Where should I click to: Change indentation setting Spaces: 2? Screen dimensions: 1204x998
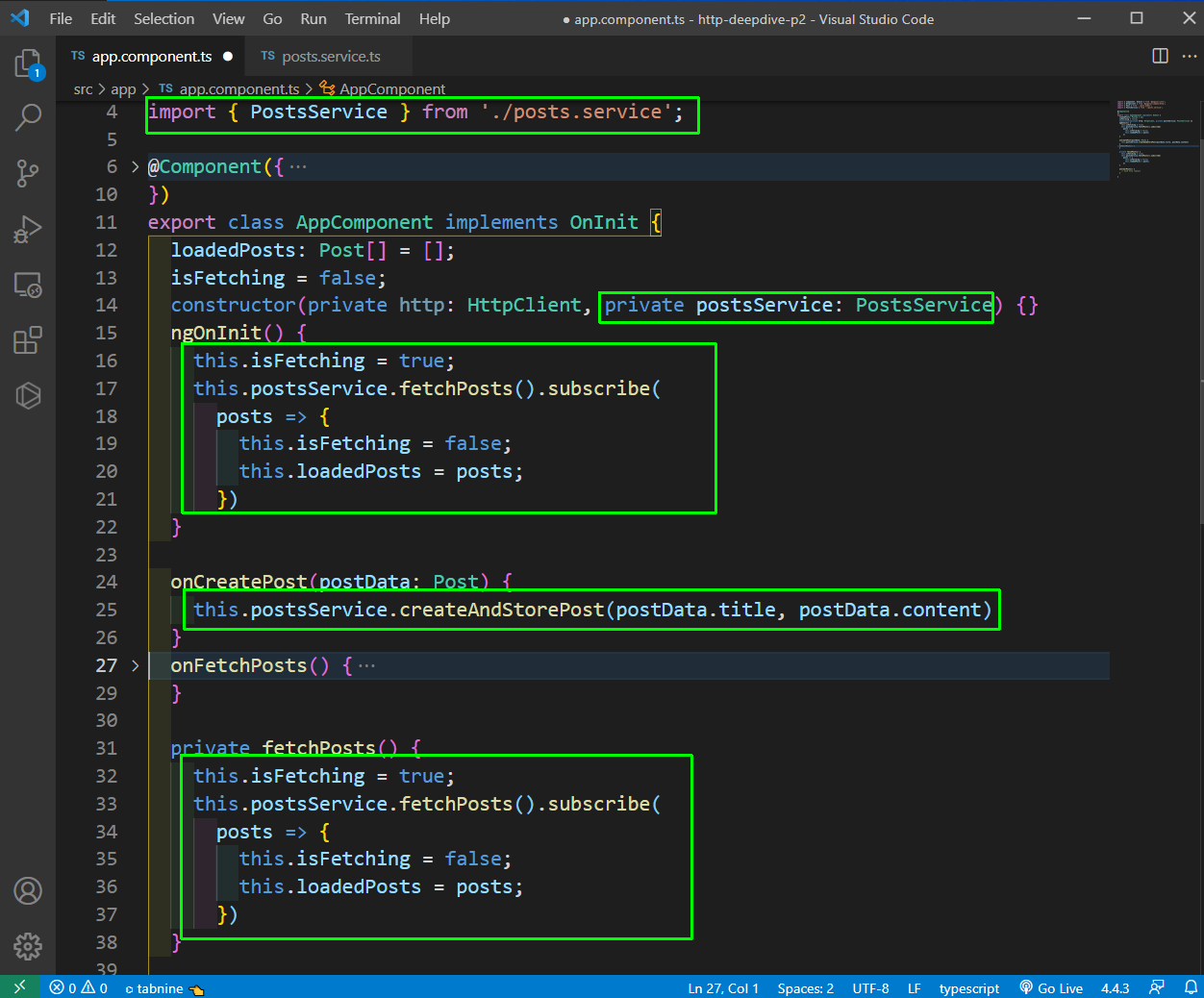[x=806, y=987]
